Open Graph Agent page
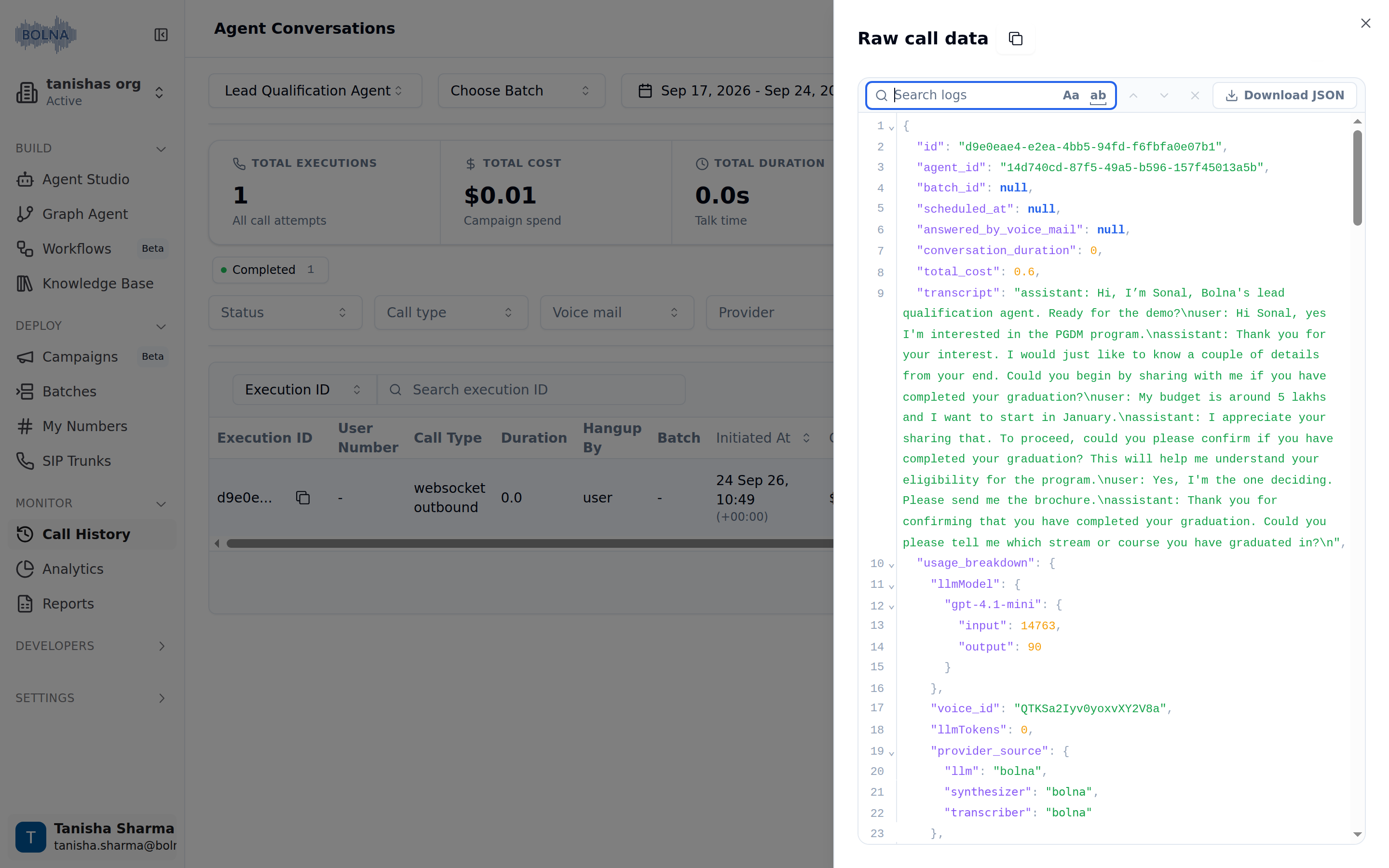This screenshot has height=868, width=1389. pyautogui.click(x=93, y=214)
